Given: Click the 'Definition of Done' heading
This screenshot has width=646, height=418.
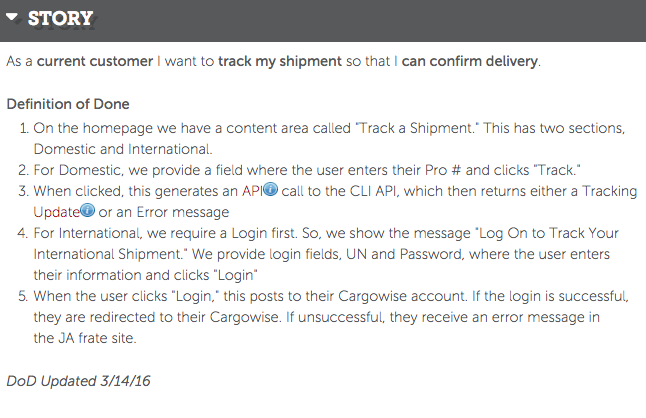Looking at the screenshot, I should (x=68, y=104).
